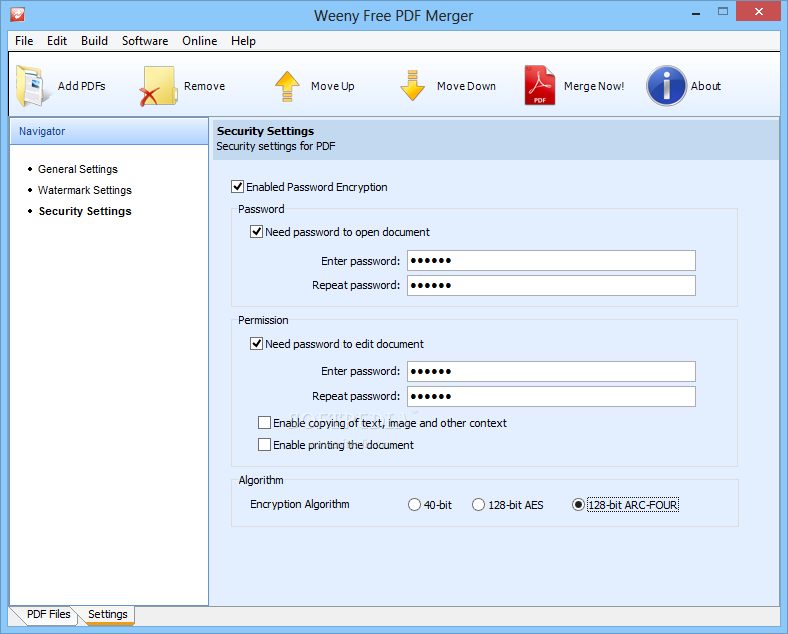This screenshot has height=634, width=788.
Task: Enable copying of text, image and other context
Action: click(x=264, y=422)
